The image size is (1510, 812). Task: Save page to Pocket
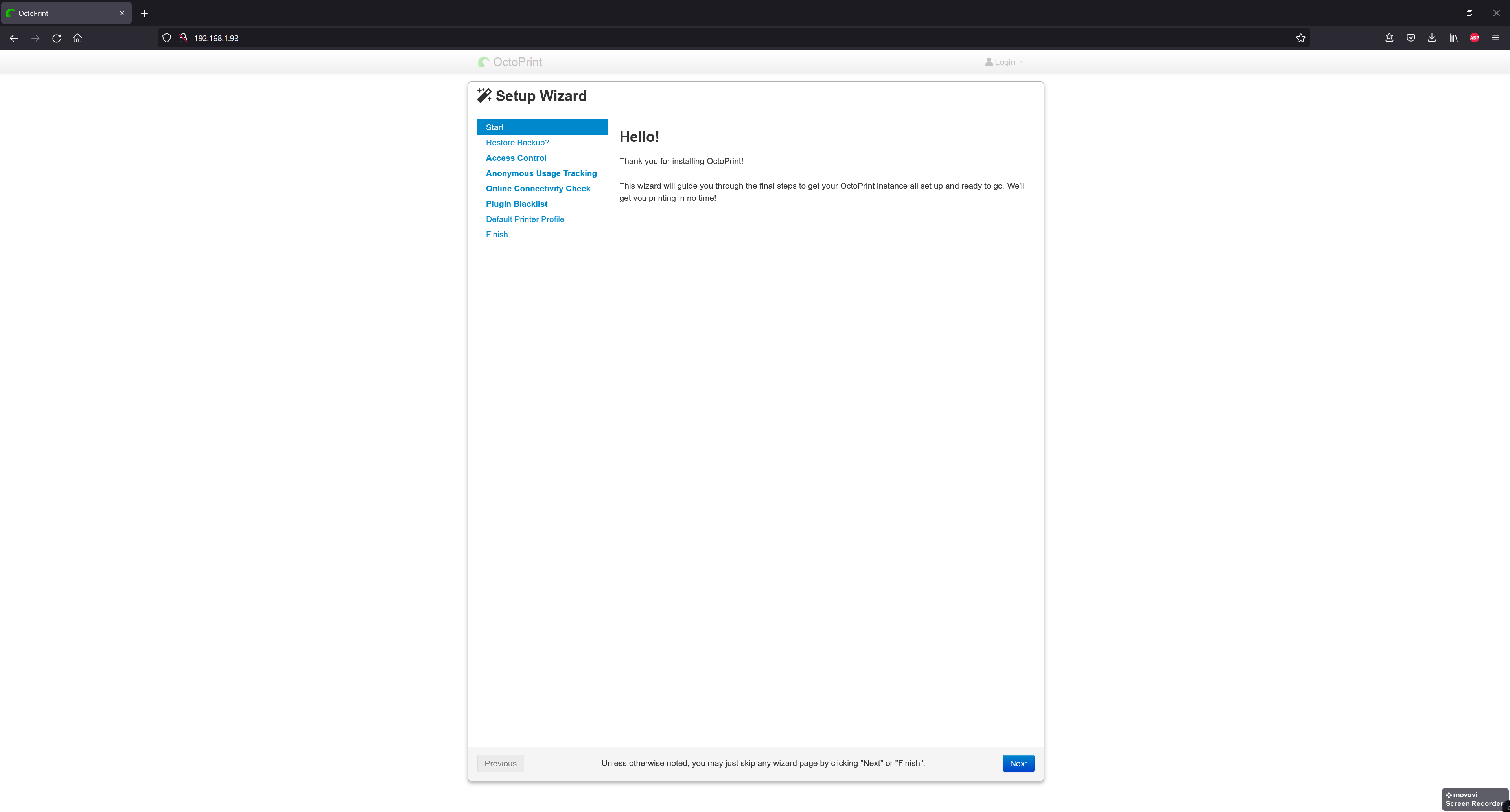[1411, 38]
